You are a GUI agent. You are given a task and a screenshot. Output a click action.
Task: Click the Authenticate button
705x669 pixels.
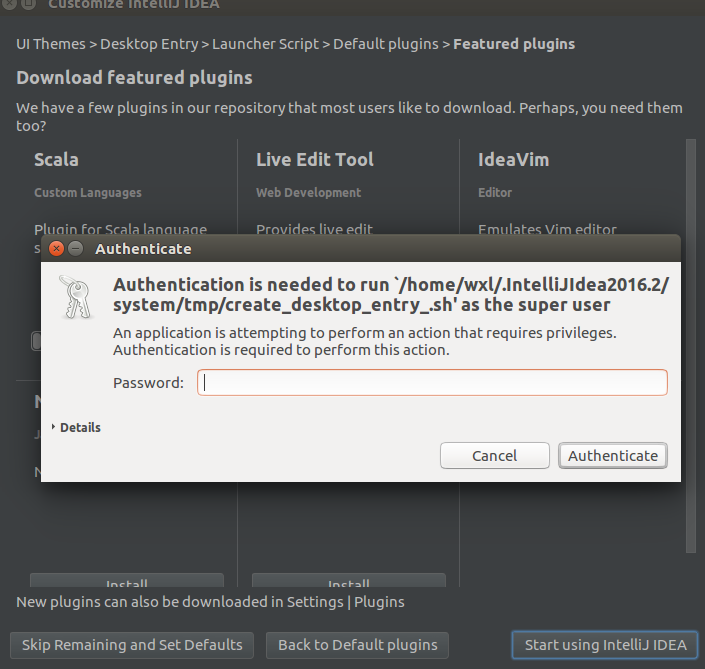pos(613,455)
